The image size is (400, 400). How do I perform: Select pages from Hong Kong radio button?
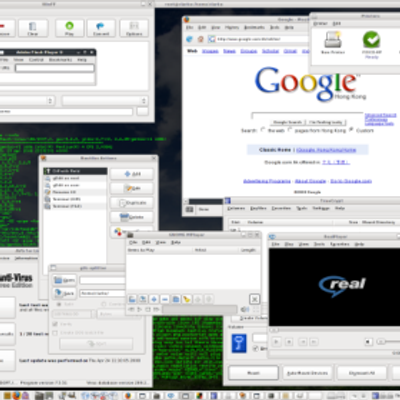click(x=290, y=130)
